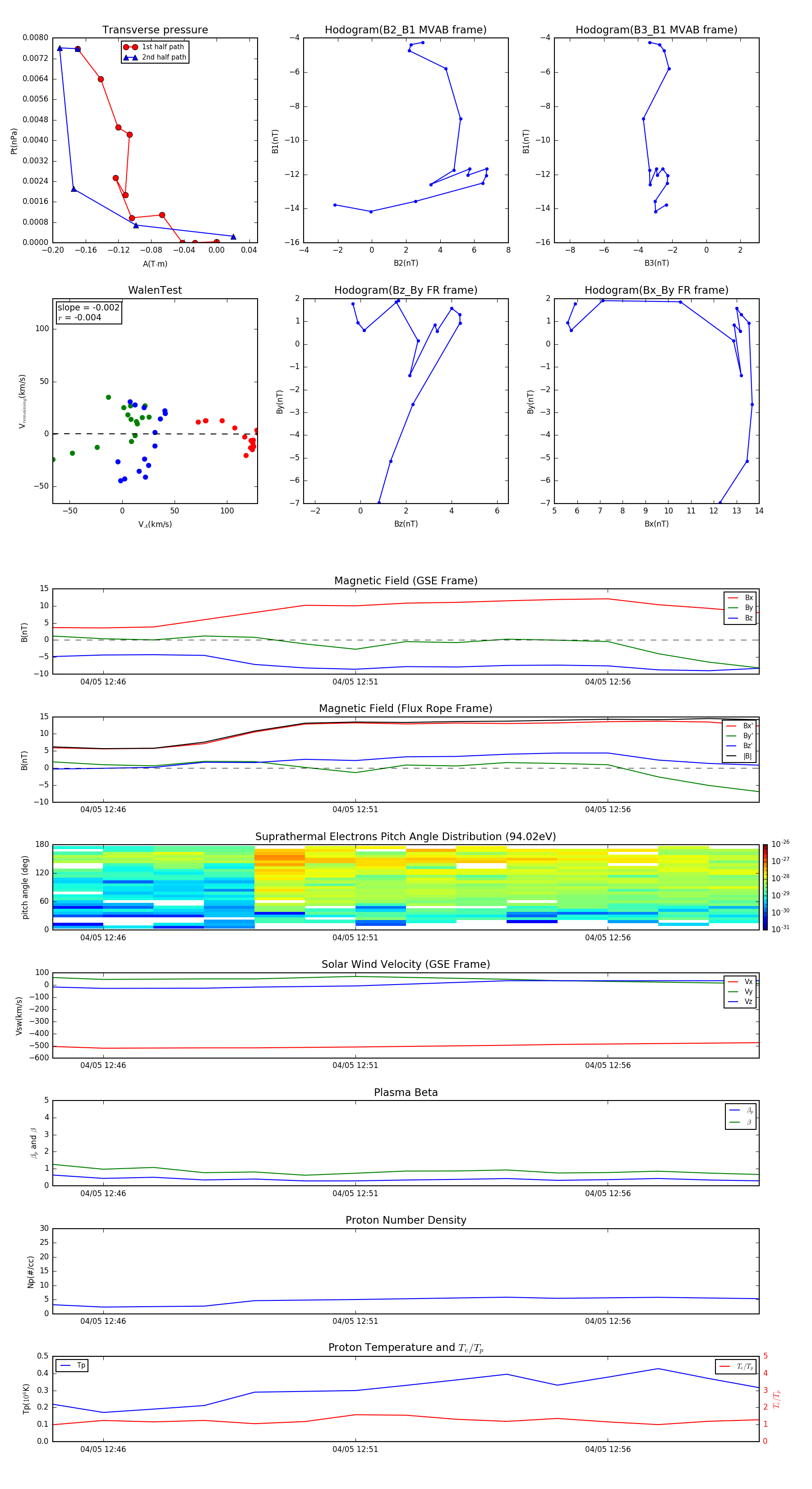Select "Bx" in GSE frame legend
This screenshot has width=812, height=1489.
(740, 598)
